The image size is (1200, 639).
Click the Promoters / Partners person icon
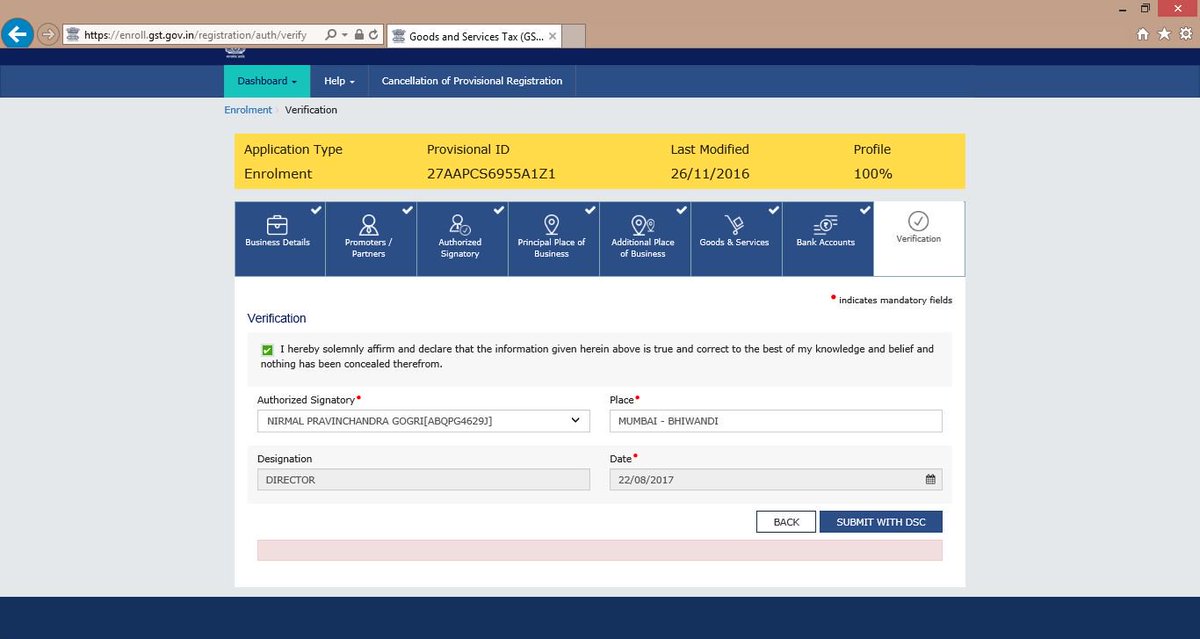(368, 223)
